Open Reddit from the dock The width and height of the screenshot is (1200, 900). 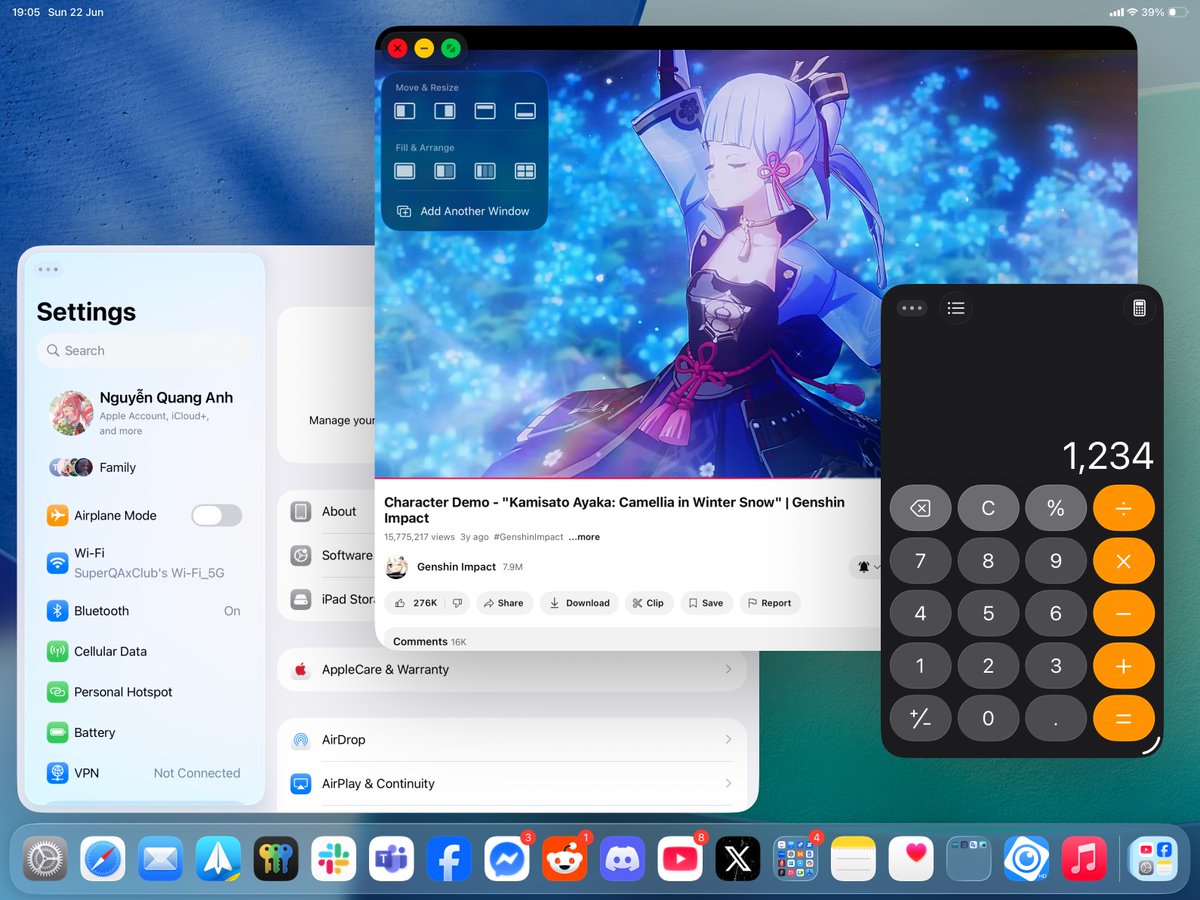click(x=564, y=858)
